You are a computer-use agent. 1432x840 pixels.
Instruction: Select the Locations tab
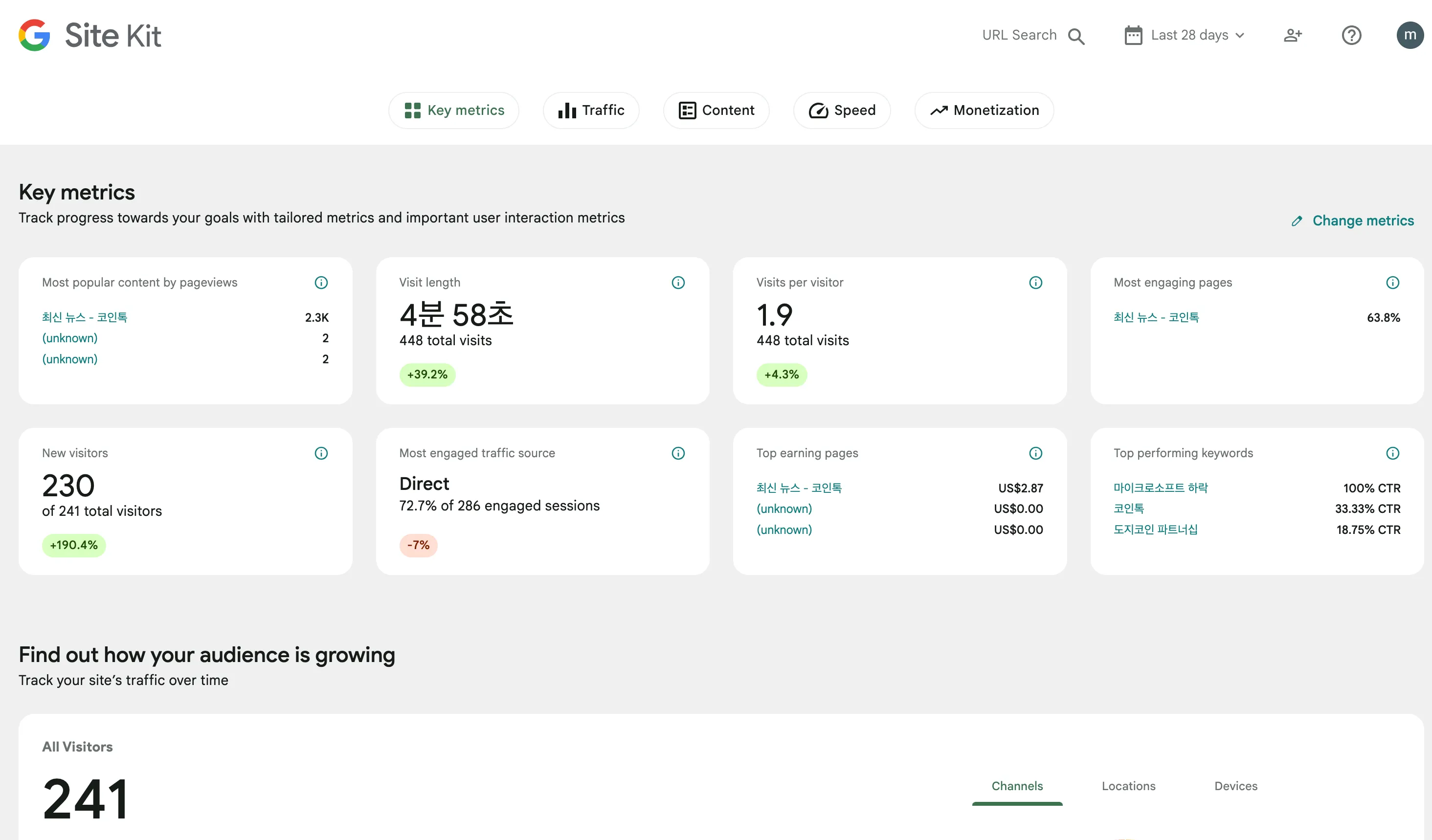pyautogui.click(x=1128, y=786)
